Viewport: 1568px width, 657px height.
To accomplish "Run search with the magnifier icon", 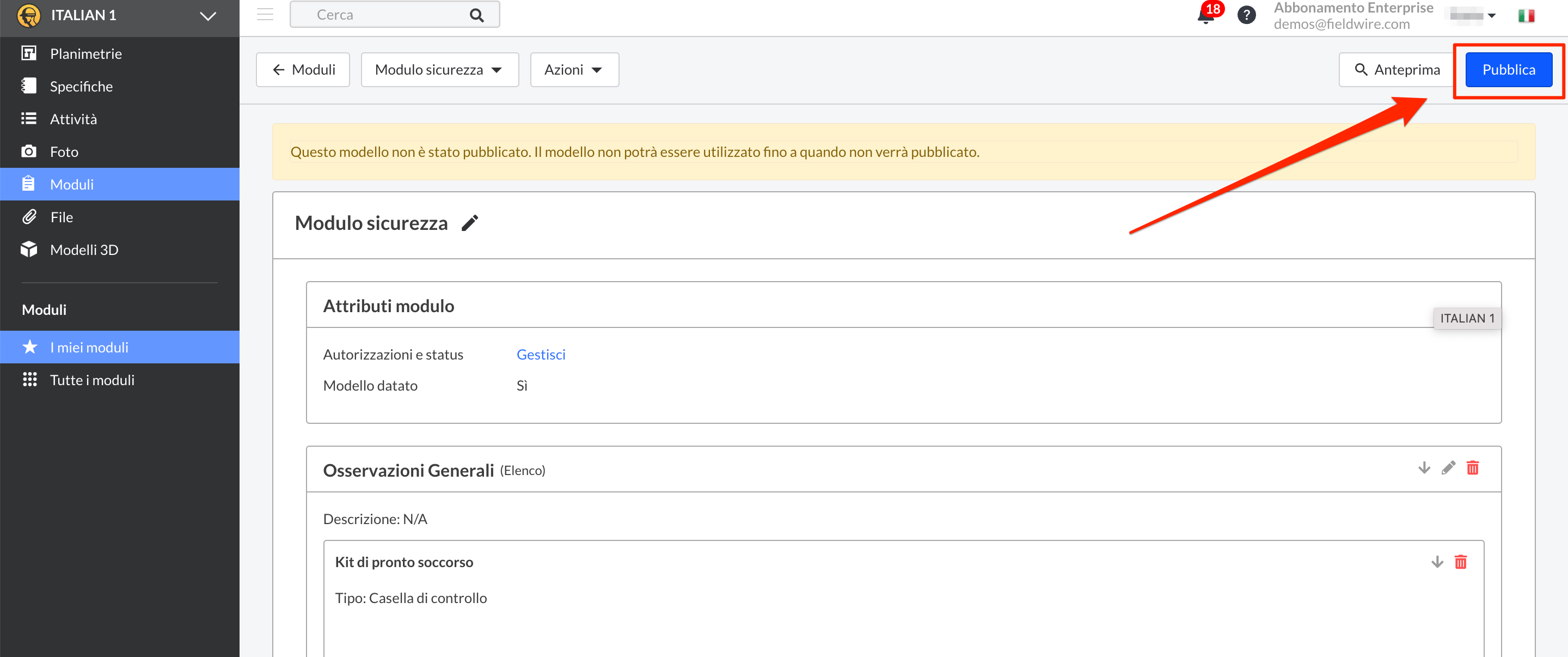I will (476, 15).
